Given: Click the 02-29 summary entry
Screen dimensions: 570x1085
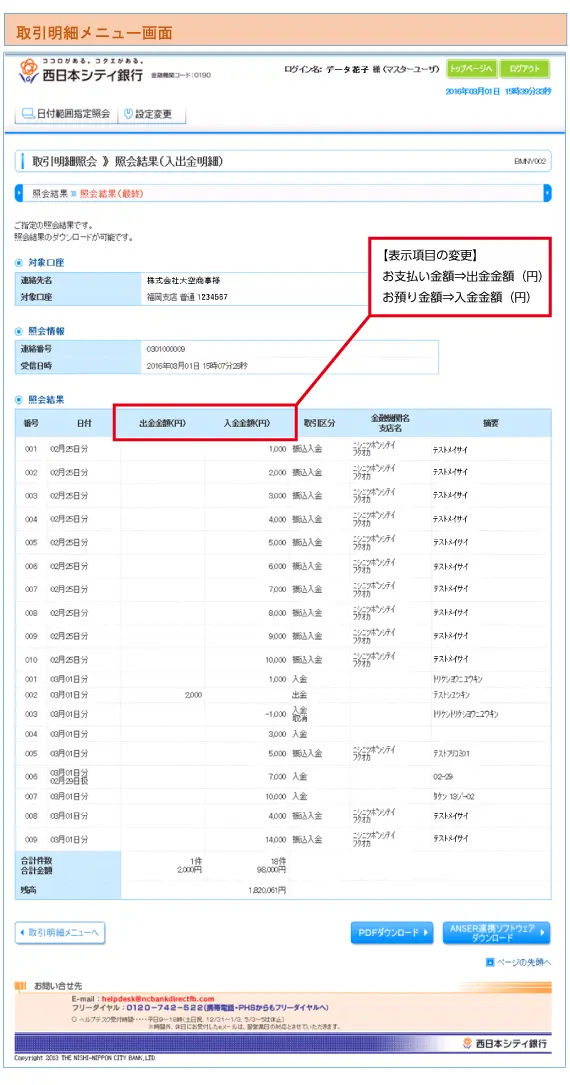Looking at the screenshot, I should tap(443, 777).
